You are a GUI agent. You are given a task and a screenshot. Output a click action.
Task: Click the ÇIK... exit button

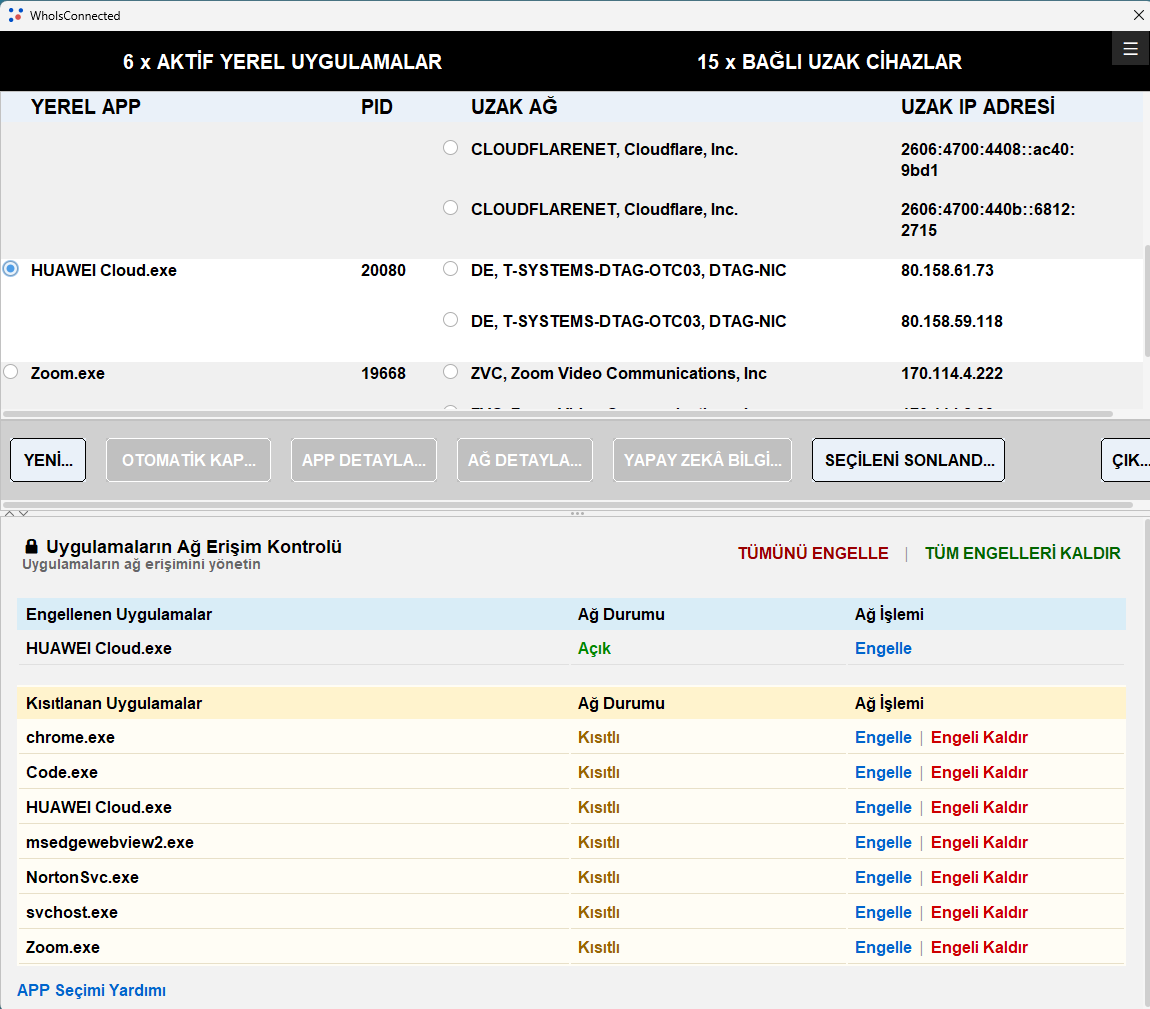click(1127, 460)
